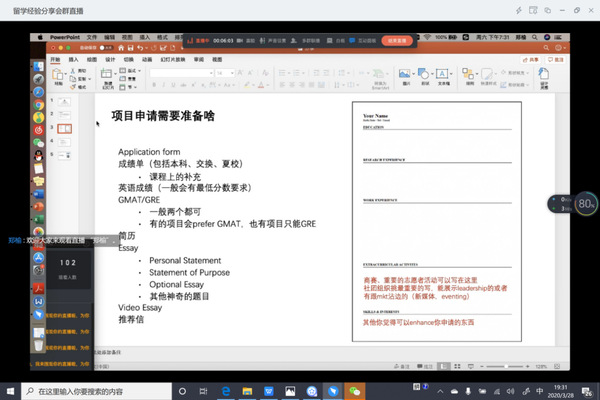Open Launchpad rocket icon in dock
The image size is (600, 400).
tap(38, 79)
